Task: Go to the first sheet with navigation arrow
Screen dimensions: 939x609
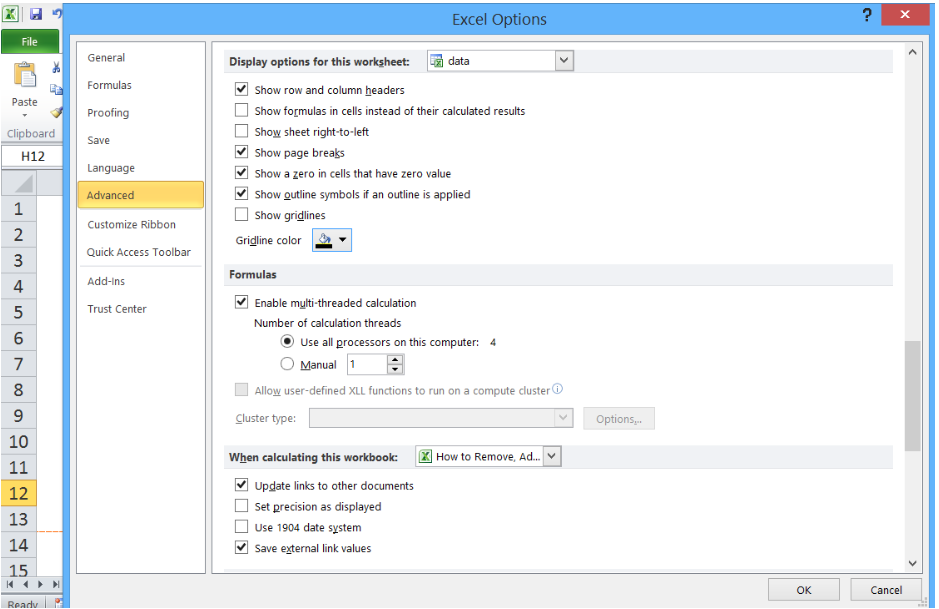Action: coord(10,584)
